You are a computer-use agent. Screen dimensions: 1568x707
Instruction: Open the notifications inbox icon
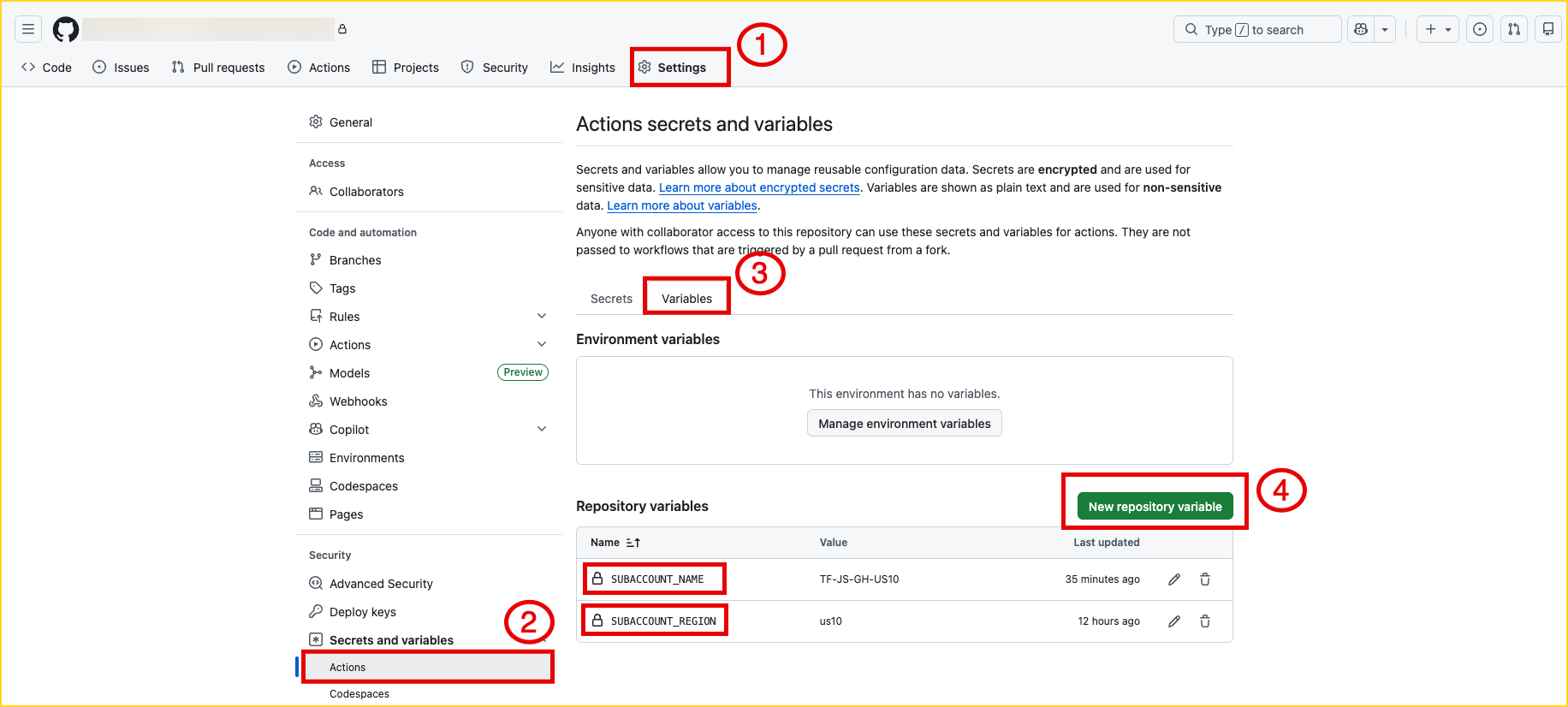tap(1548, 29)
